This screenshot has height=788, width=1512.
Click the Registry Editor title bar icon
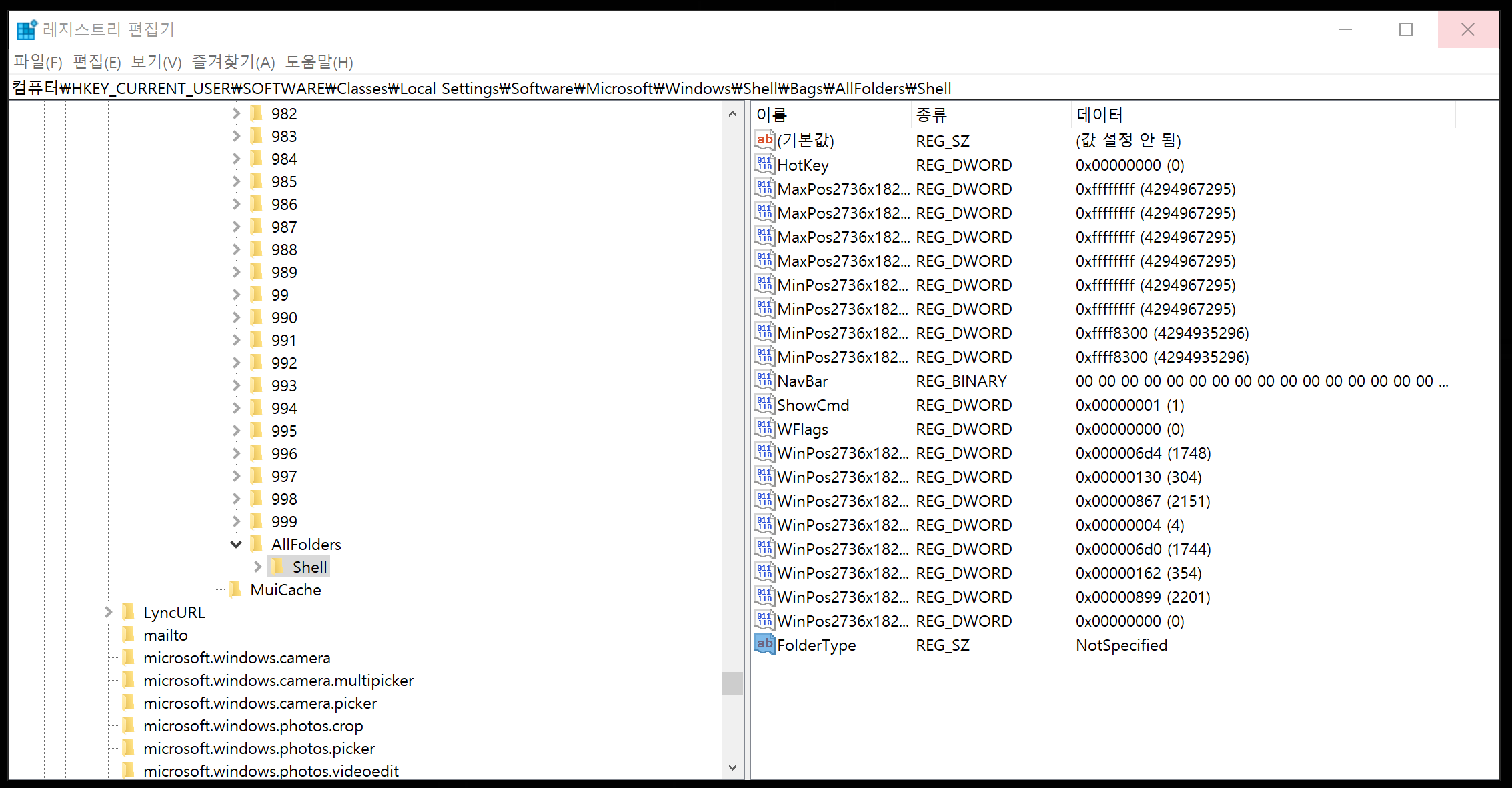pyautogui.click(x=27, y=29)
